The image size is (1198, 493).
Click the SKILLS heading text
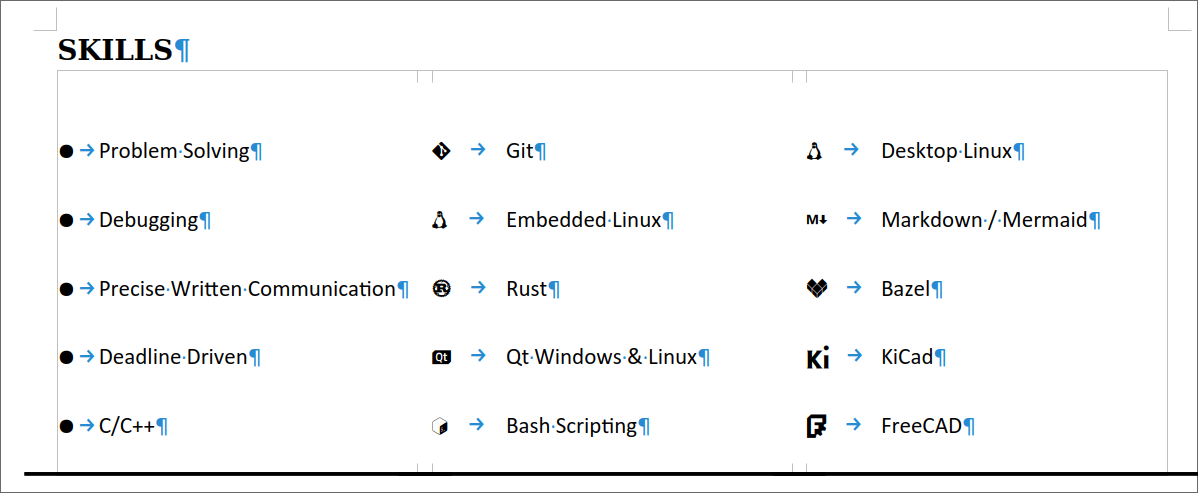coord(116,50)
